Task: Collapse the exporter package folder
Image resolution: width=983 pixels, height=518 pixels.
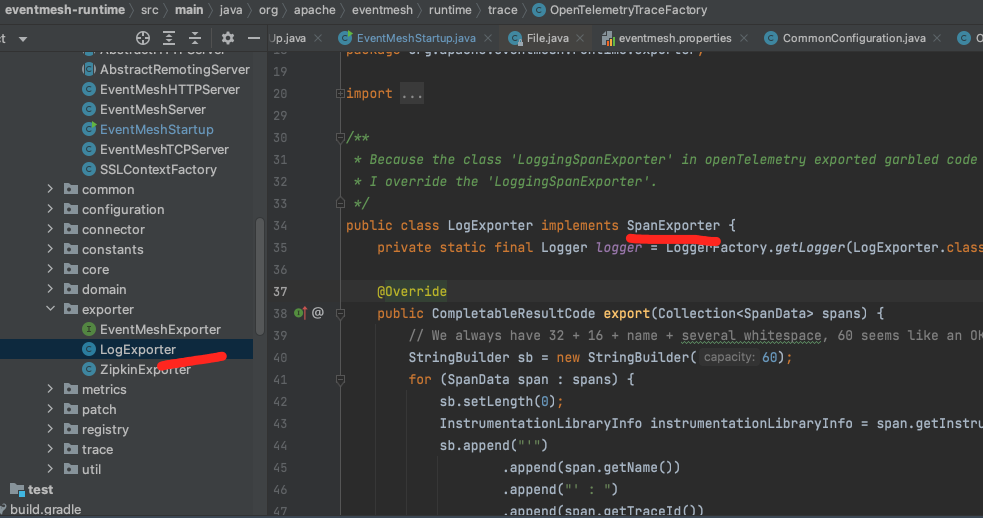Action: pos(50,309)
